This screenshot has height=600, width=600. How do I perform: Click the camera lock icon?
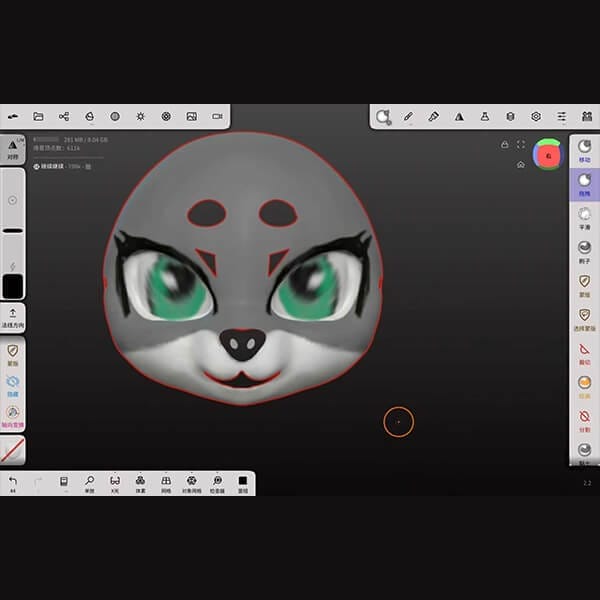click(505, 144)
